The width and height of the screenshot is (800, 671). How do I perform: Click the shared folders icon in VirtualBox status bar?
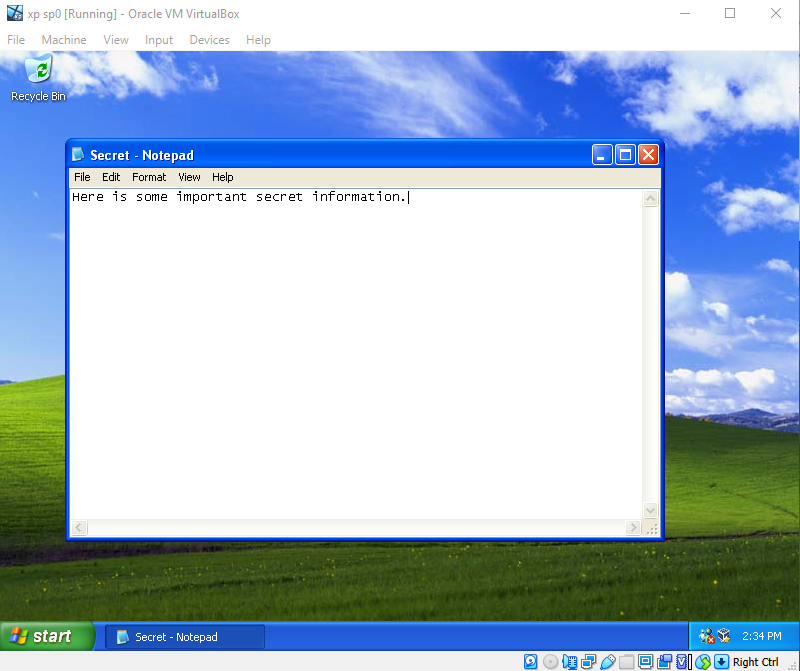point(627,662)
